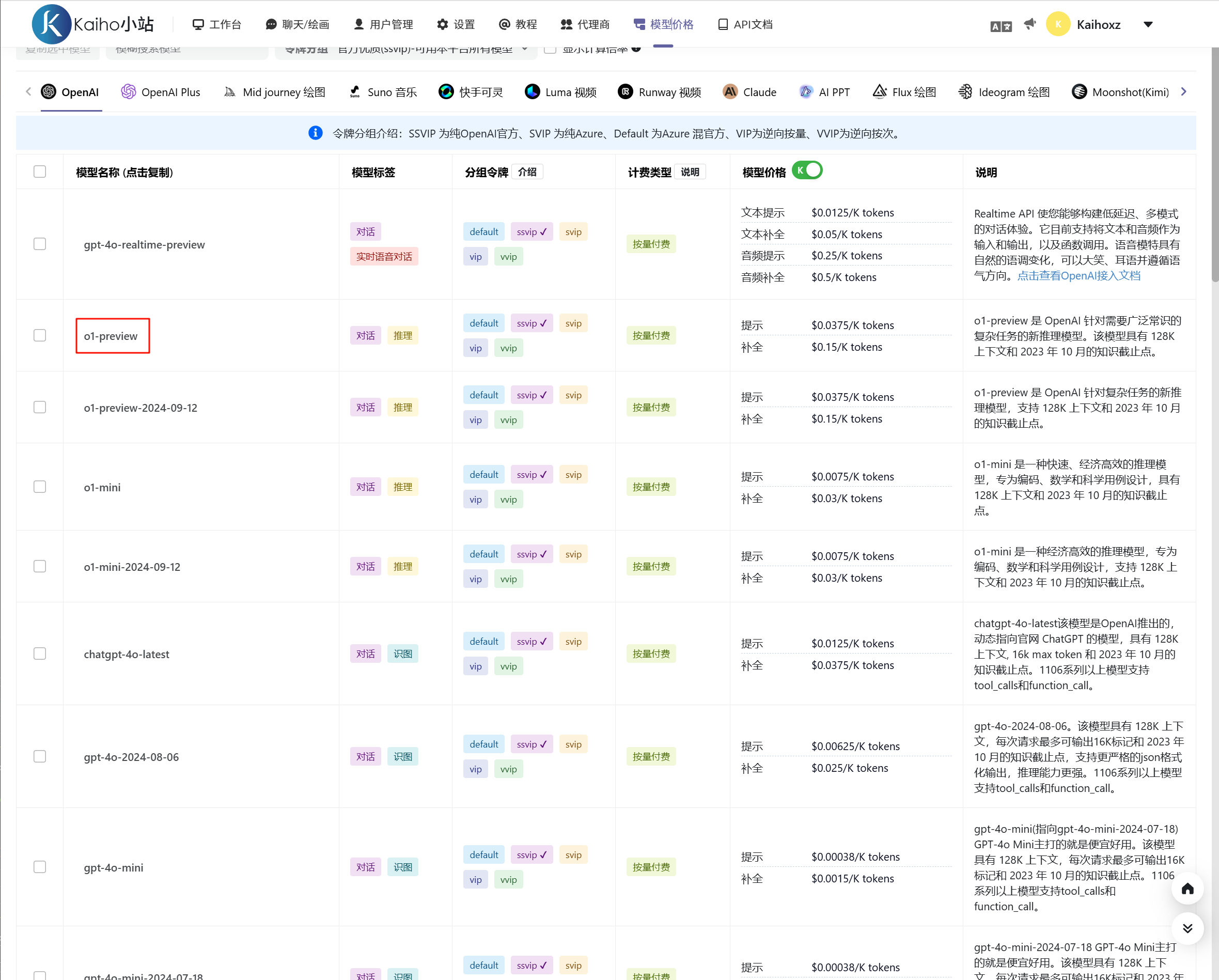Check the o1-preview-2024-09-12 row checkbox
1219x980 pixels.
(40, 407)
